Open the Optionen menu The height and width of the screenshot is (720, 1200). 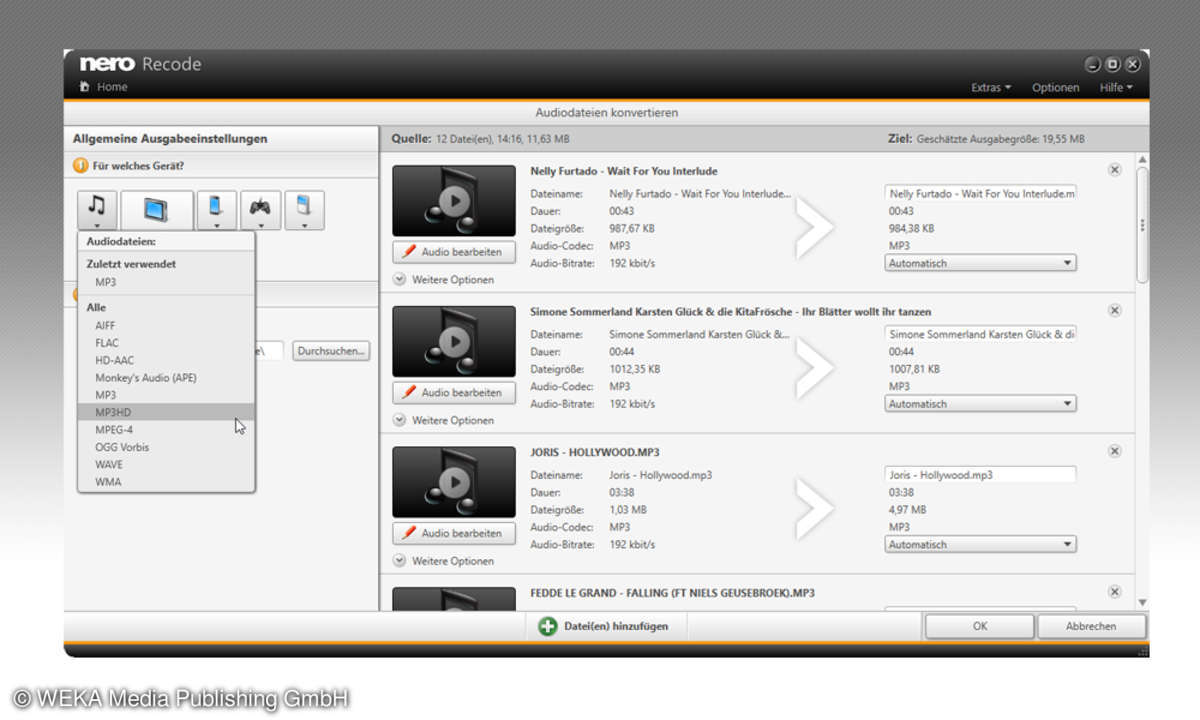1056,88
